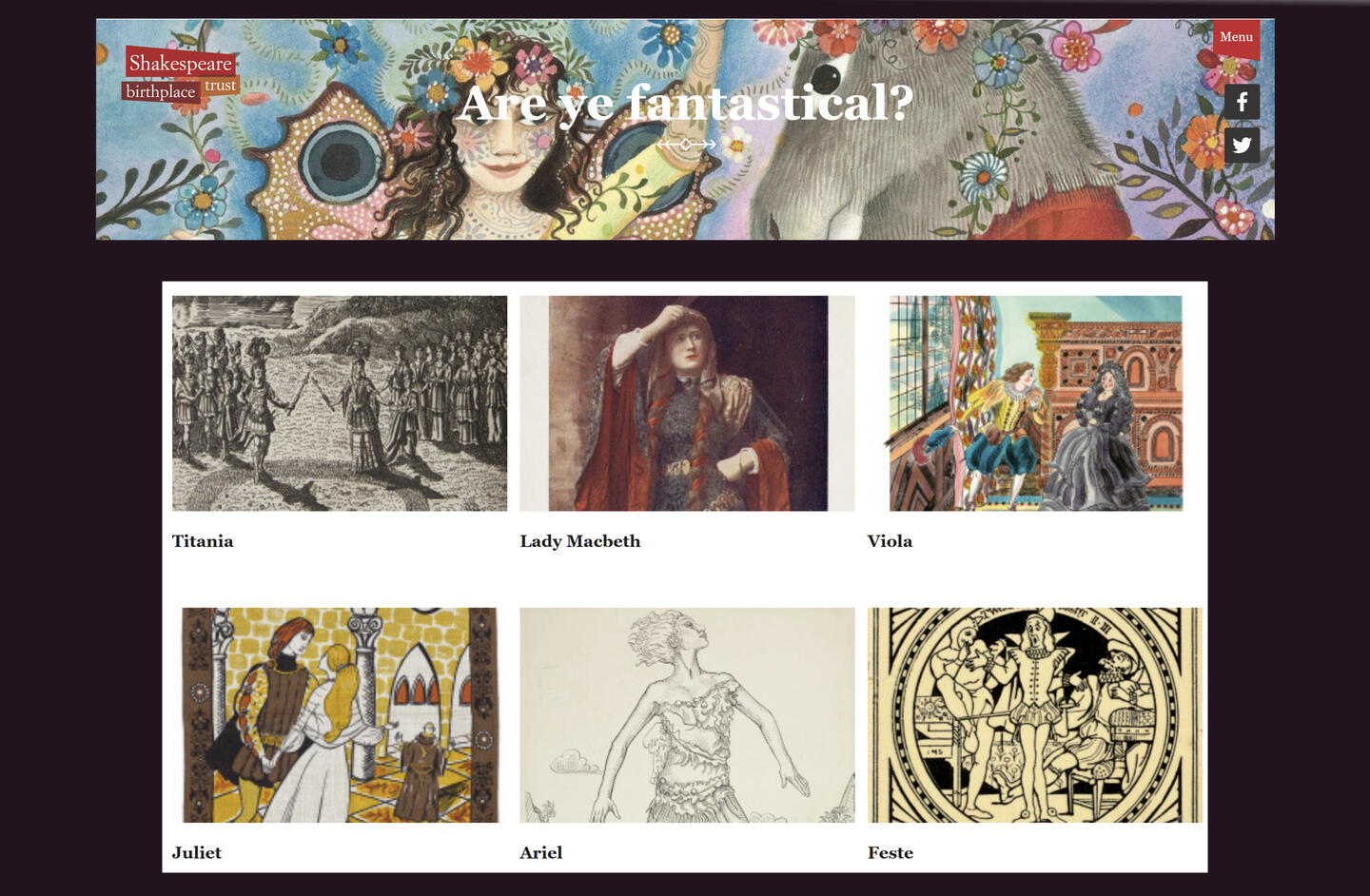Select the Juliet balcony illustration

[x=340, y=715]
